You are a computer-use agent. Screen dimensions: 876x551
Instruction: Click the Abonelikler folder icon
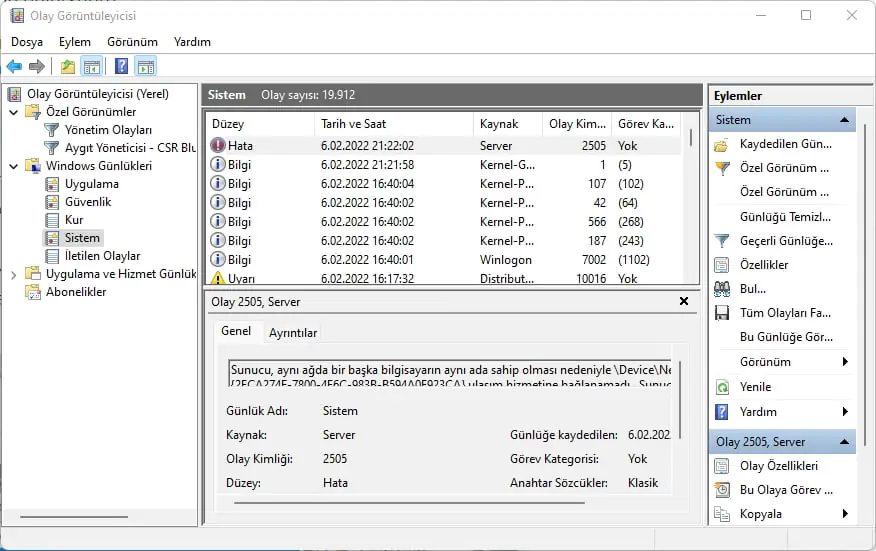[x=33, y=292]
